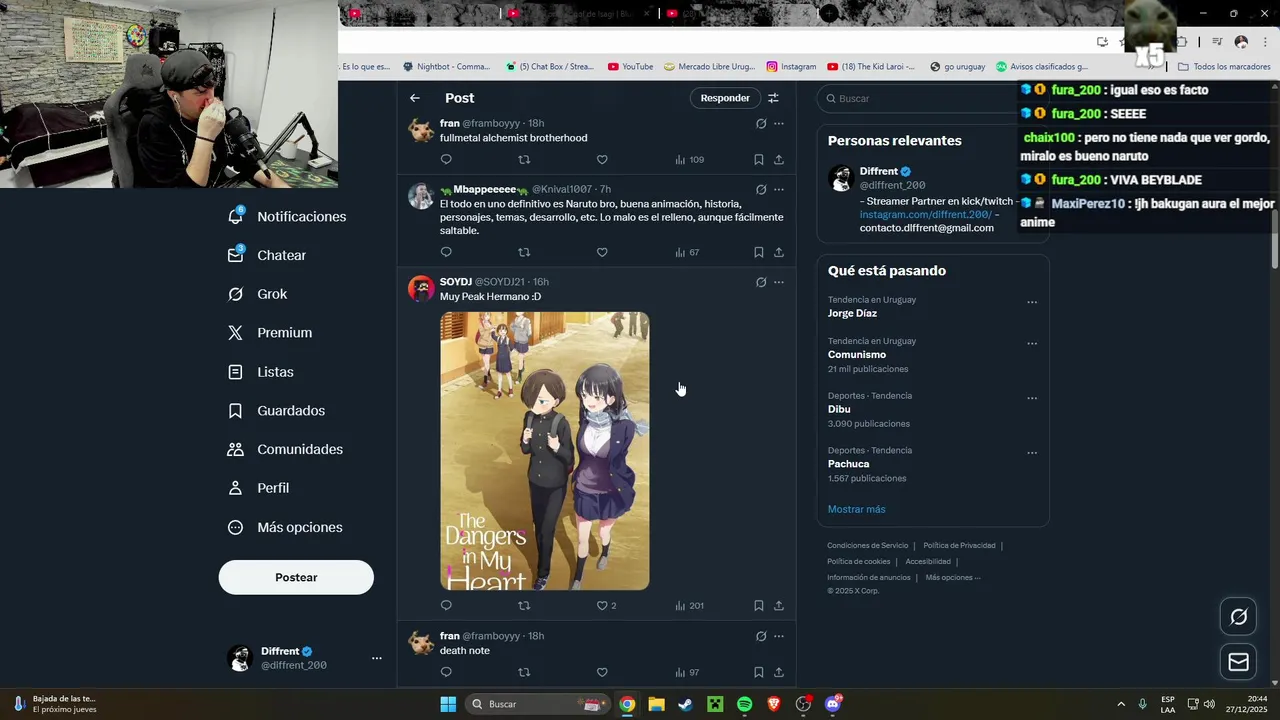The height and width of the screenshot is (720, 1280).
Task: Open more options on fran's death note post
Action: coord(779,636)
